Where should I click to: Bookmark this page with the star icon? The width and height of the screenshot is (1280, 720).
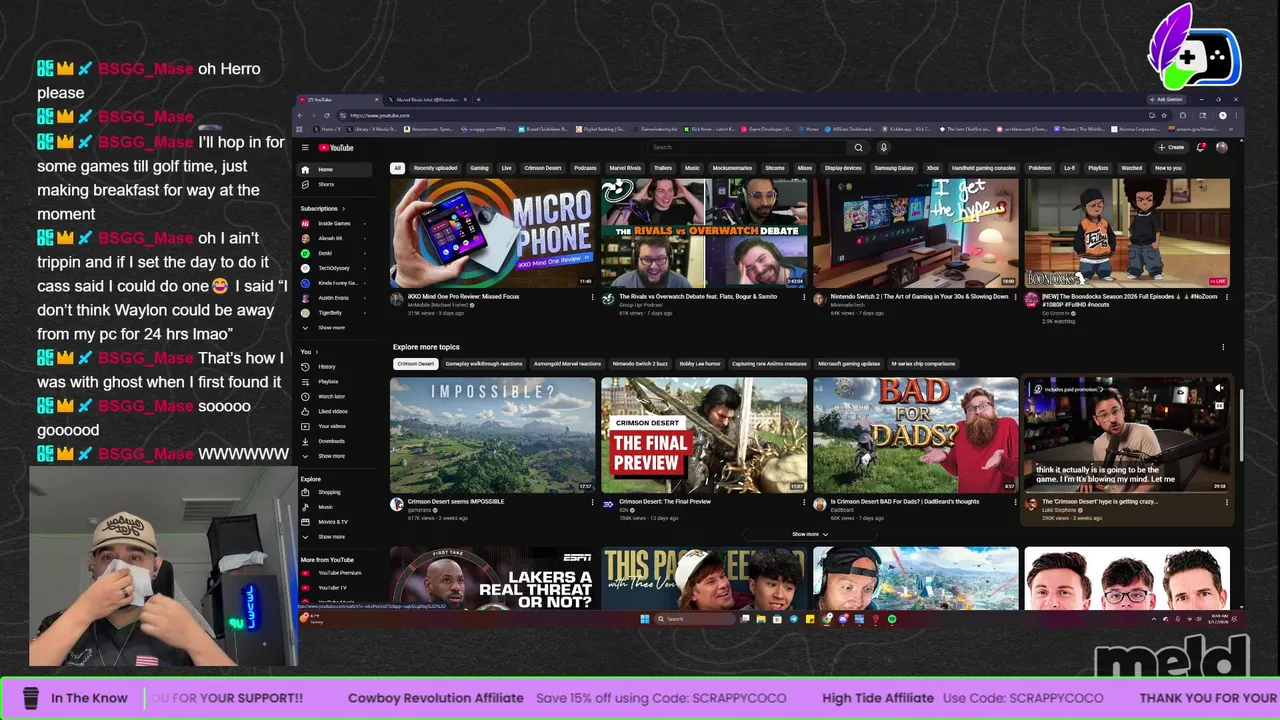pos(1164,115)
